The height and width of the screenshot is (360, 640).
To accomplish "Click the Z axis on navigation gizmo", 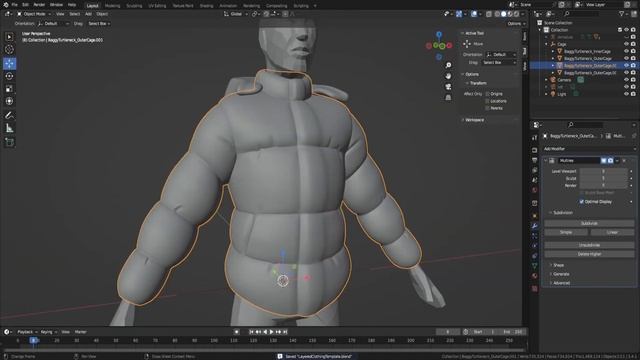I will [x=439, y=35].
